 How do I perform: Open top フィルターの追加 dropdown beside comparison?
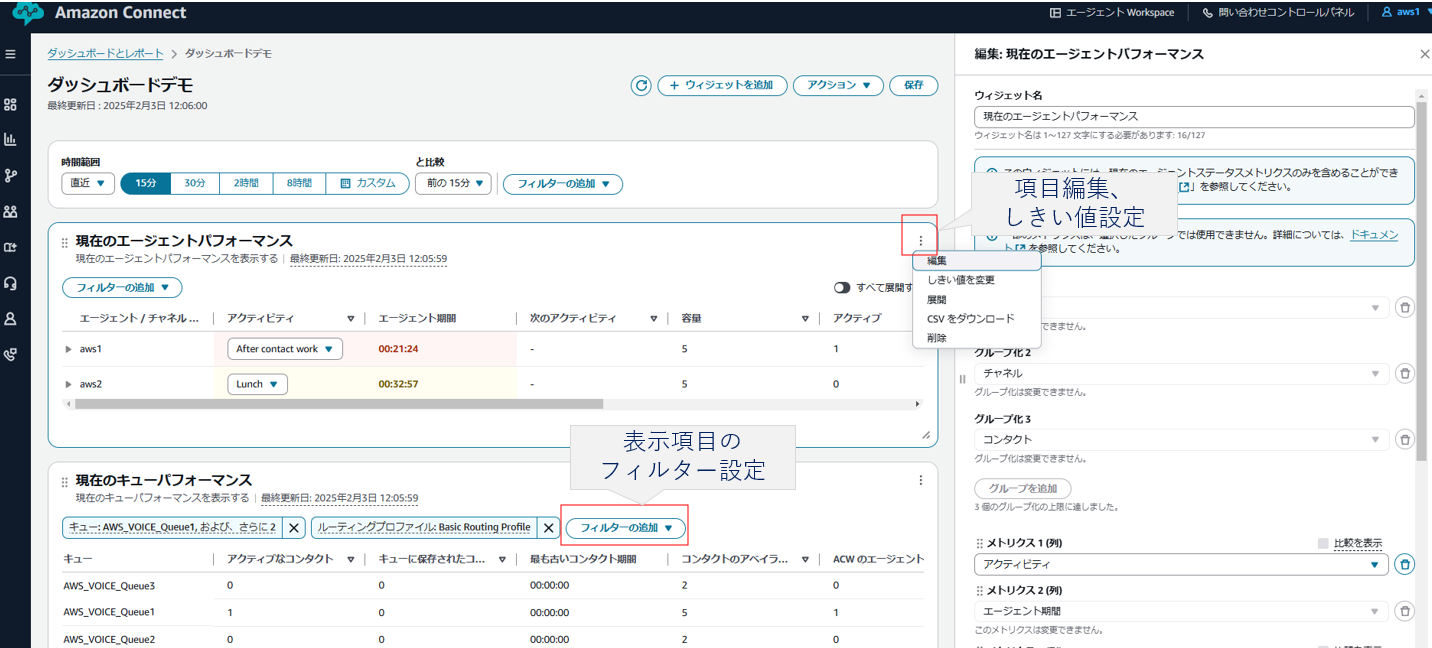tap(563, 184)
